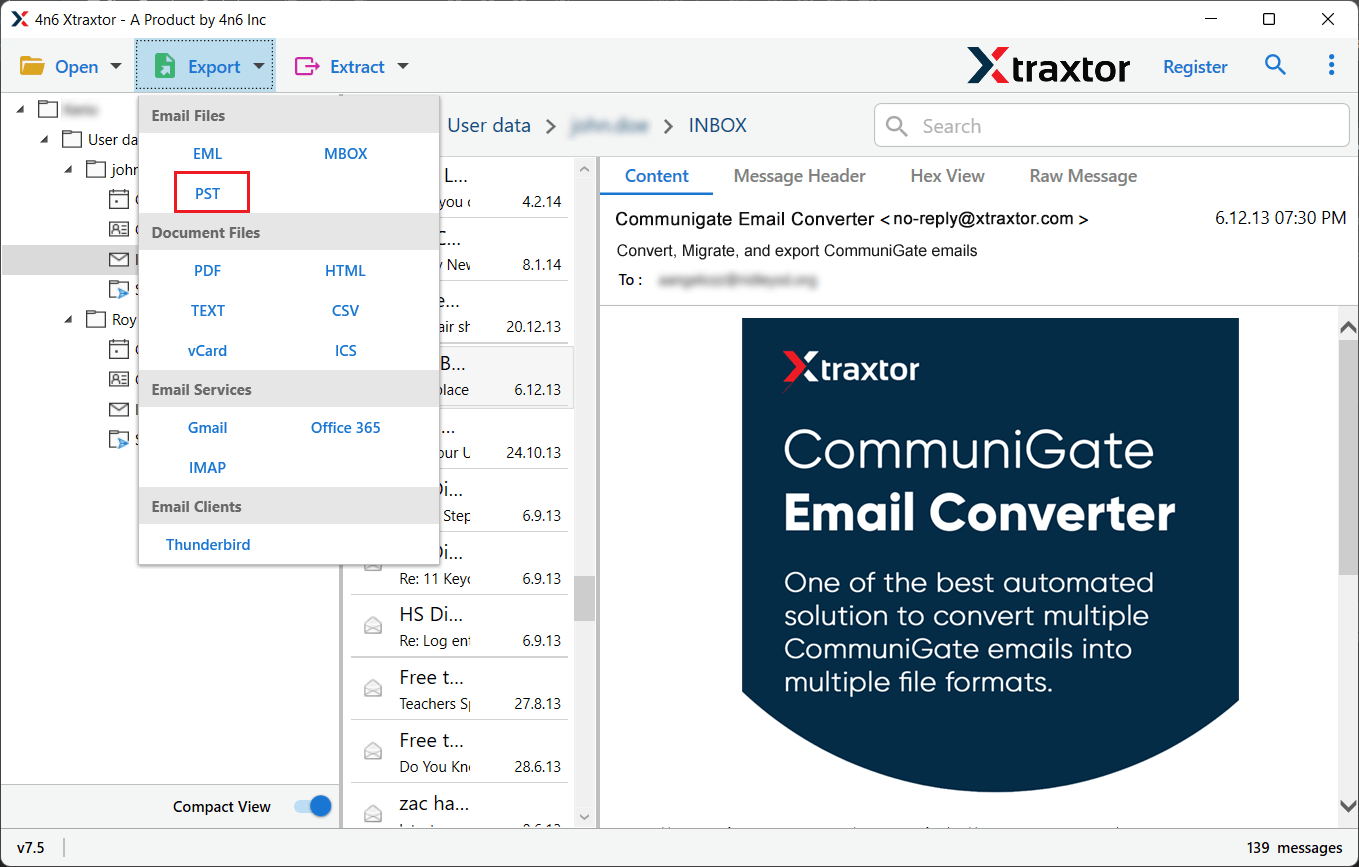The width and height of the screenshot is (1359, 867).
Task: Select the inbox envelope icon under Roy folder
Action: [119, 409]
